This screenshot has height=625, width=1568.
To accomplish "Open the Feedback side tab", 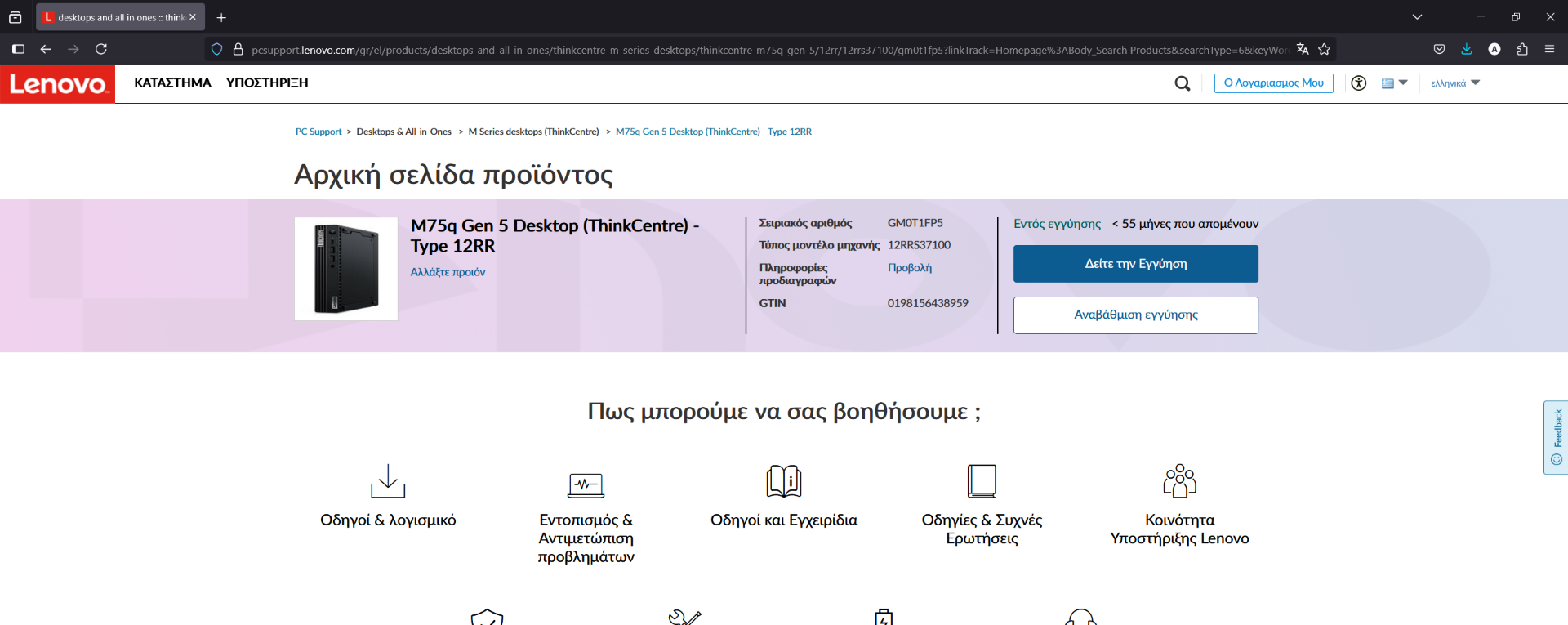I will [1556, 437].
